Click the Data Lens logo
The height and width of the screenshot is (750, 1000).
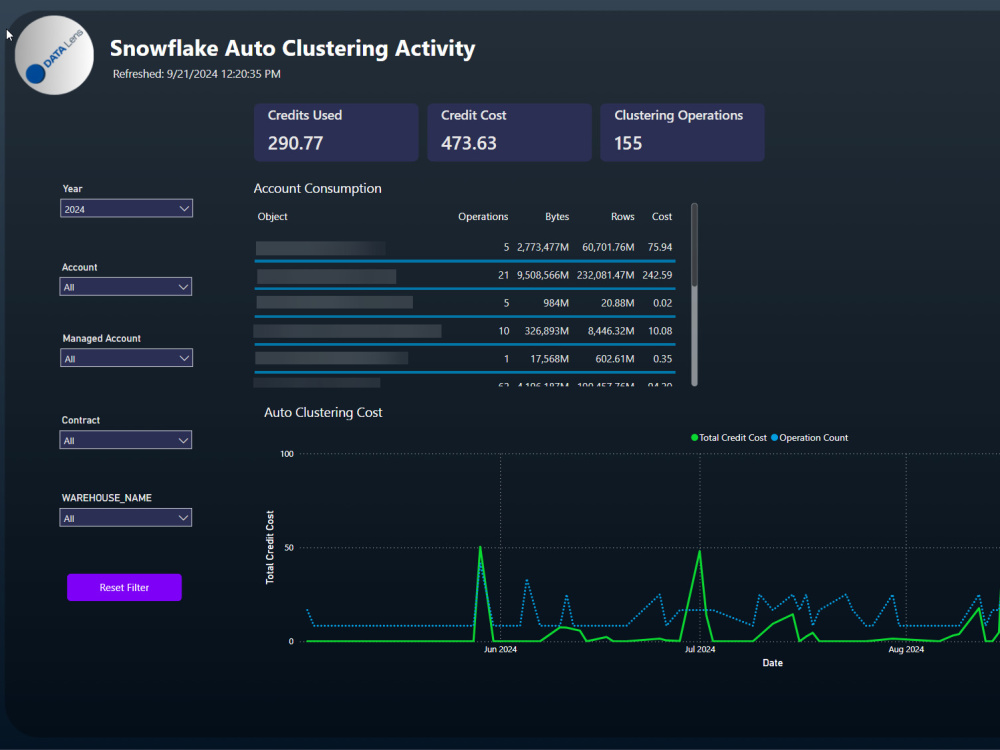tap(54, 55)
